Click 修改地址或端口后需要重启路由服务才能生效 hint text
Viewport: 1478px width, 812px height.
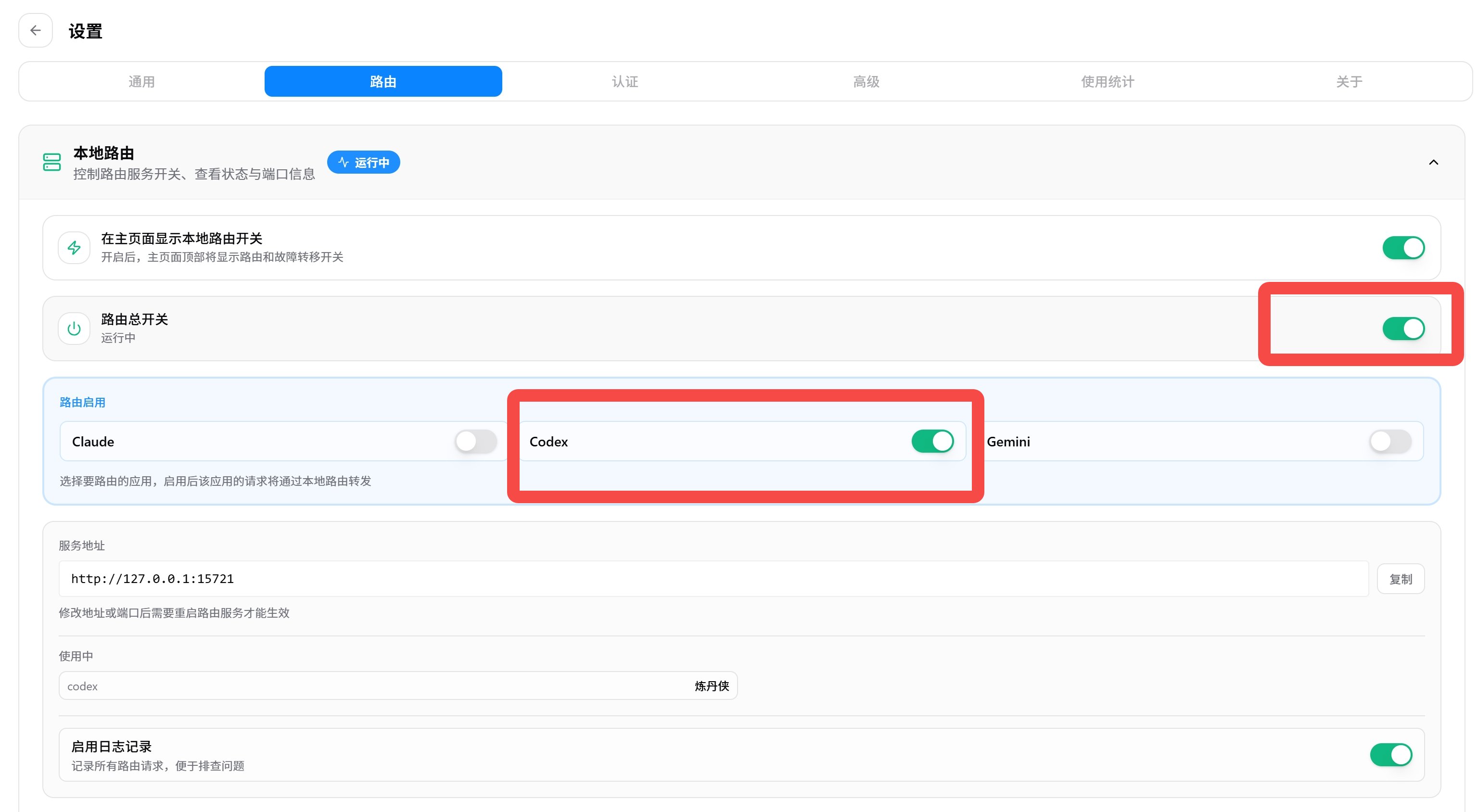point(175,613)
